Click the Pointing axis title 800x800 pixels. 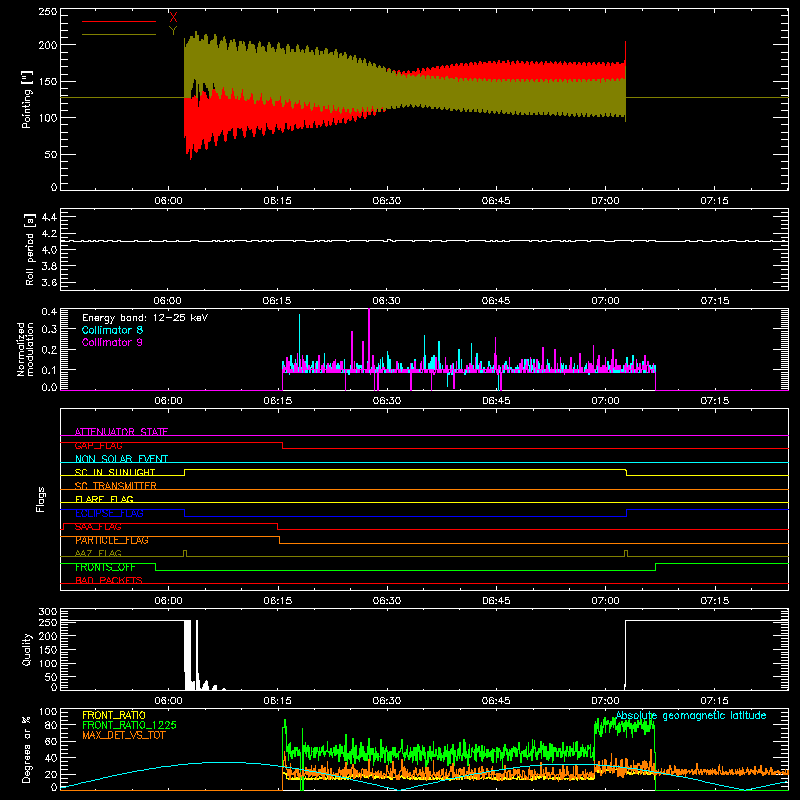click(27, 99)
